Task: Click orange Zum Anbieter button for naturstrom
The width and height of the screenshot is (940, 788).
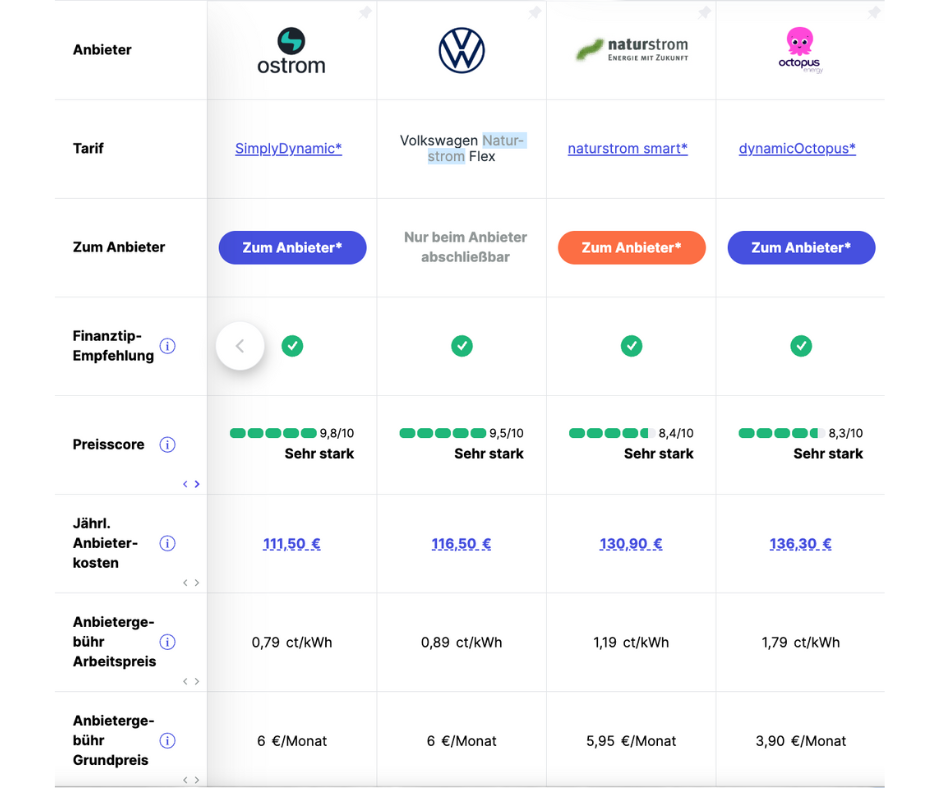Action: [631, 248]
